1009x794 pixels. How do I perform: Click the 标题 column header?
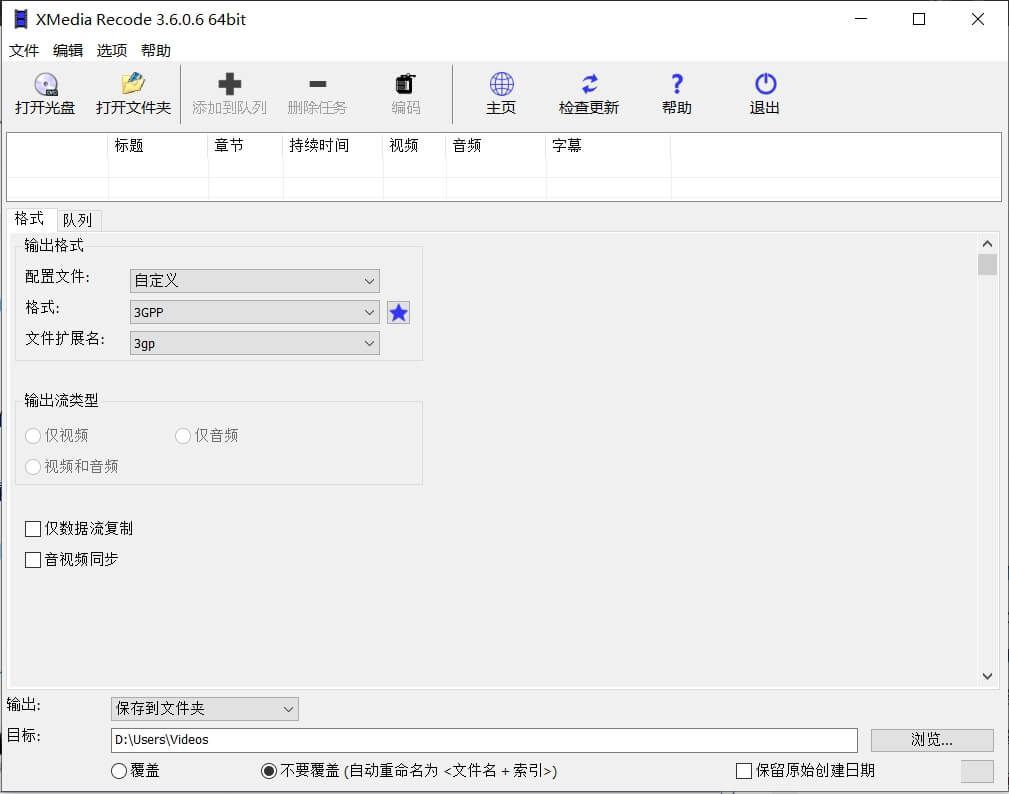[x=158, y=146]
